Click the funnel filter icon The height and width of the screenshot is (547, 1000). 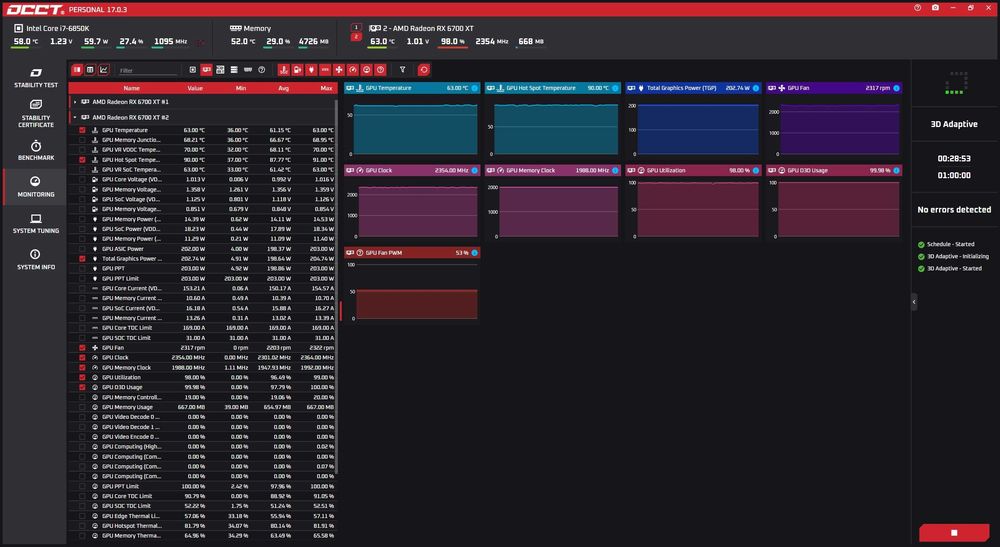coord(402,69)
